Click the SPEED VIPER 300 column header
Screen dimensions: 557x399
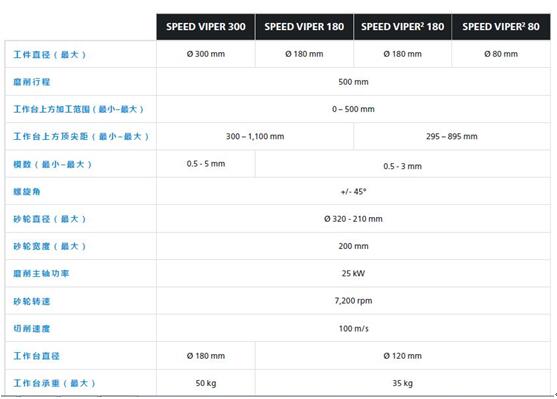click(x=206, y=27)
